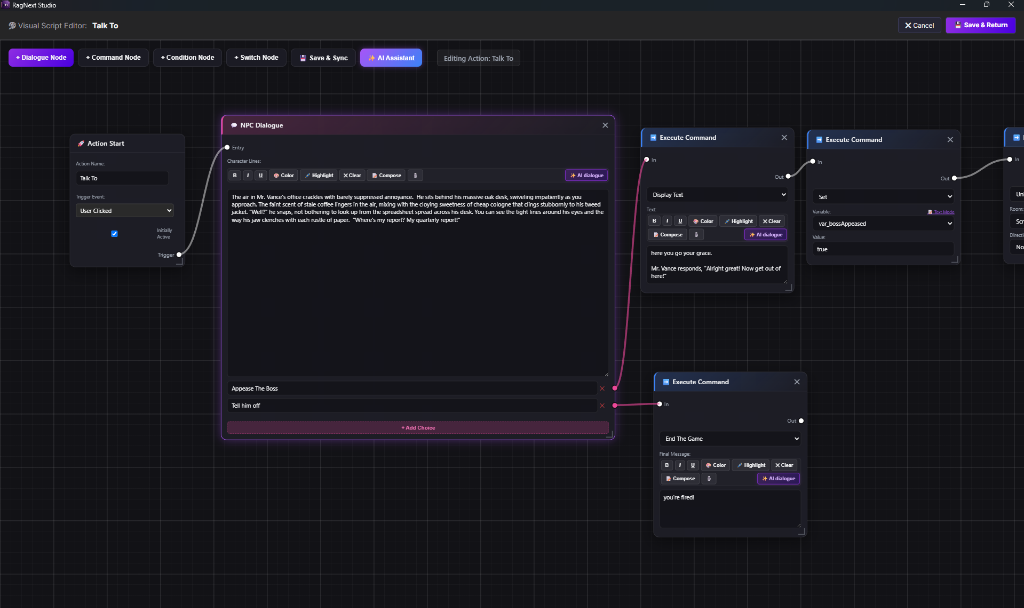
Task: Open the AI Assistant
Action: click(x=391, y=57)
